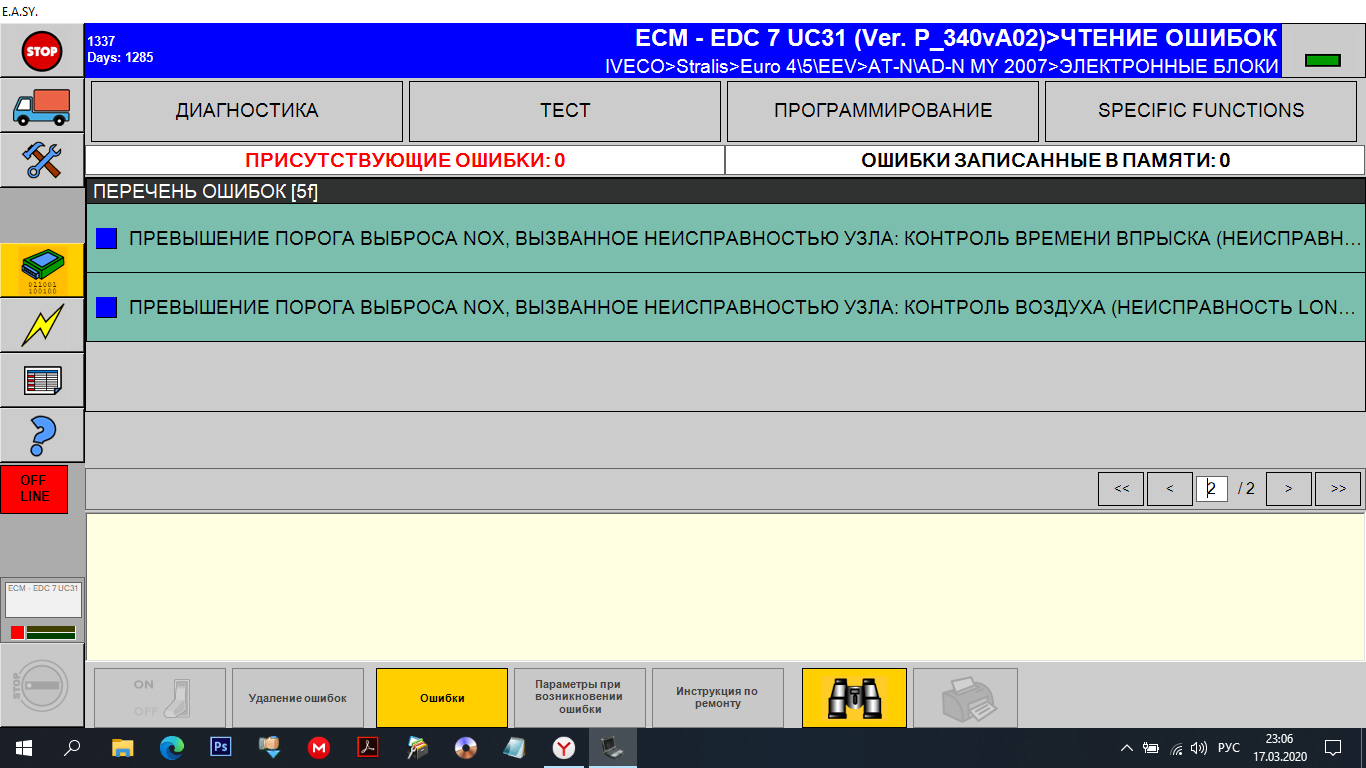Screen dimensions: 1366x768
Task: Select the ECM - EDC 7 UC31 thumbnail
Action: 44,600
